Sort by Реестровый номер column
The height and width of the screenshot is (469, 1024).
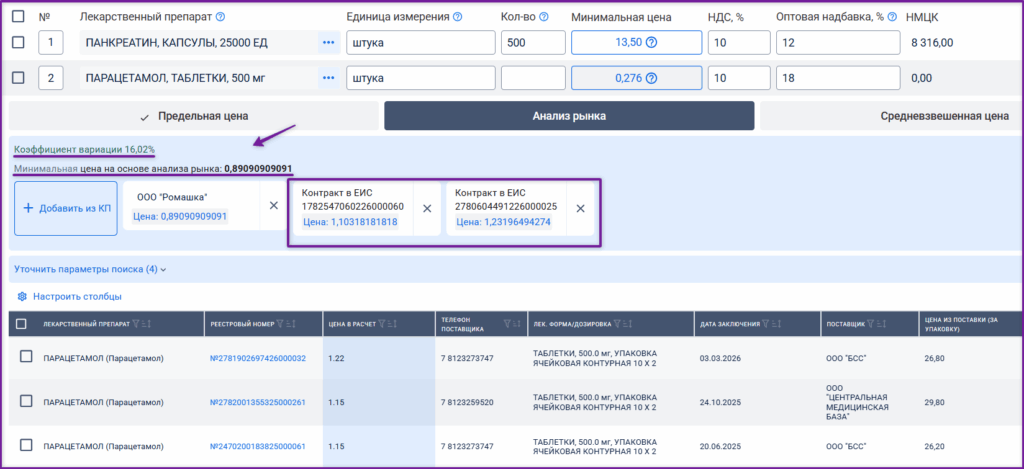point(291,323)
